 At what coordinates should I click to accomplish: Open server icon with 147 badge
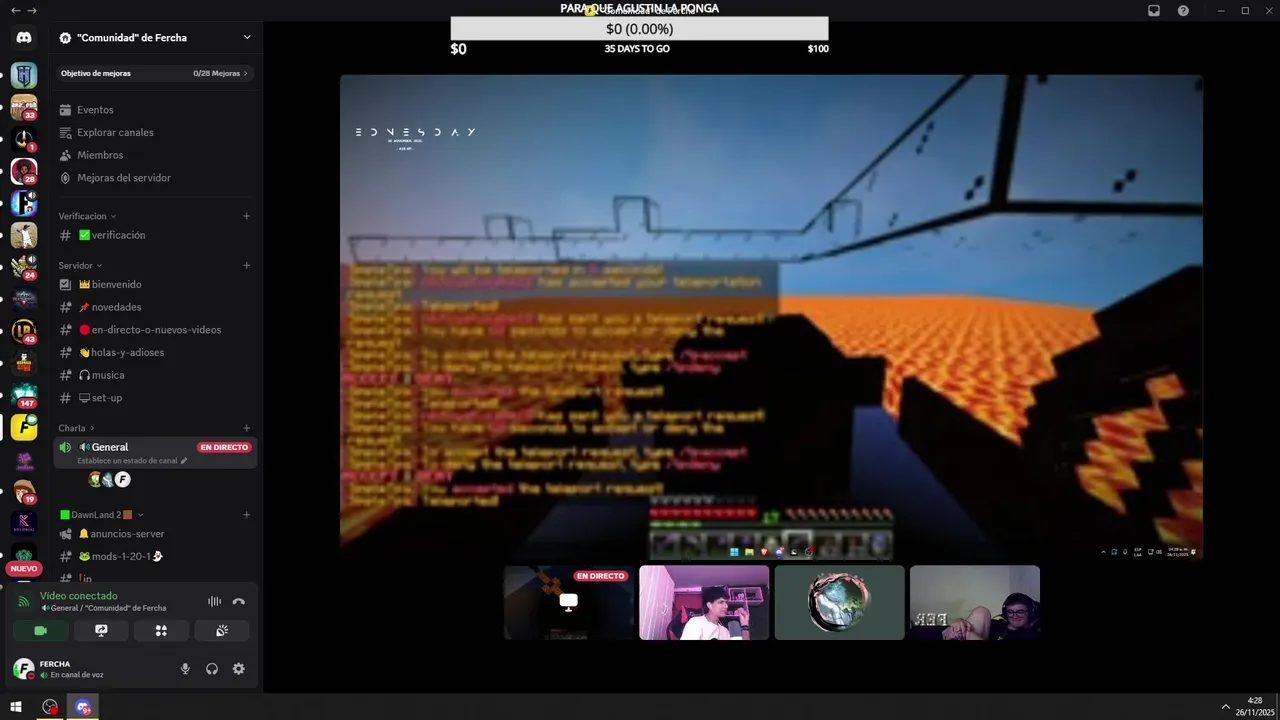24,395
